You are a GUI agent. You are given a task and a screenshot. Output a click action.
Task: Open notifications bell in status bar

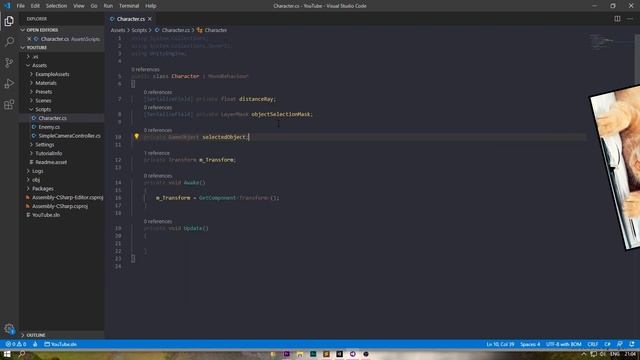coord(632,344)
